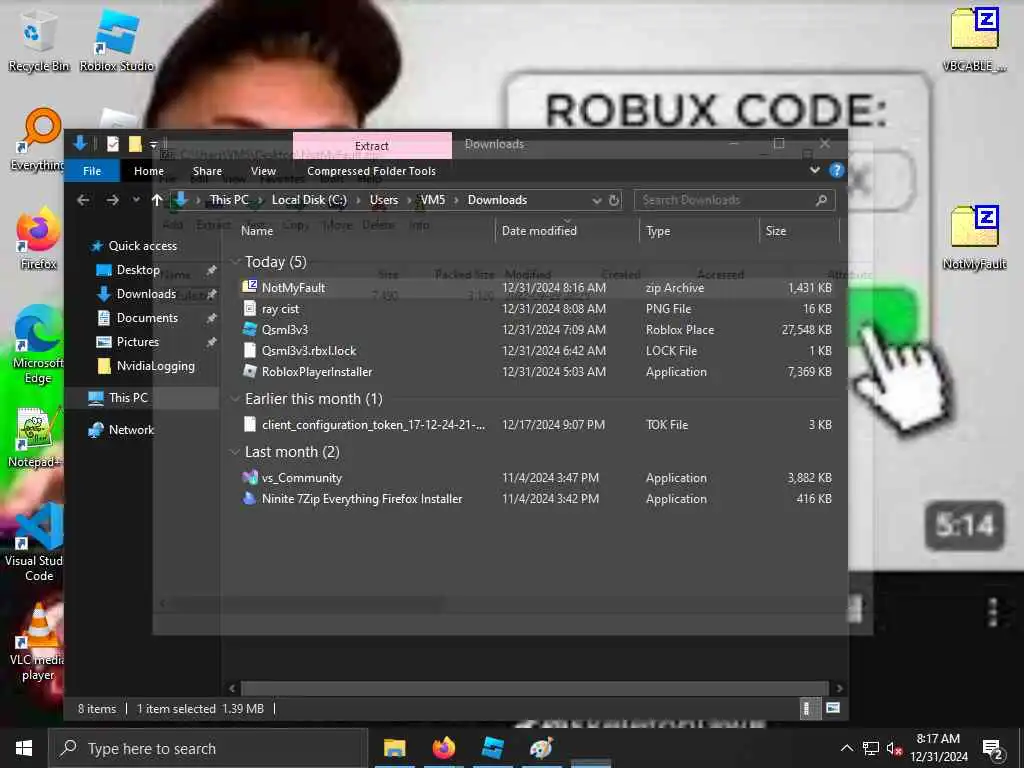
Task: Switch to the Home ribbon tab
Action: tap(149, 170)
